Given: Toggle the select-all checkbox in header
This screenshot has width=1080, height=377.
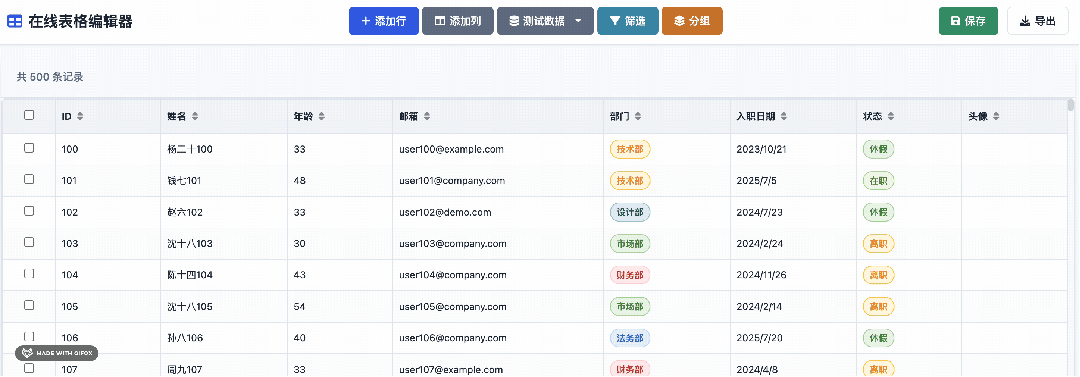Looking at the screenshot, I should [29, 115].
